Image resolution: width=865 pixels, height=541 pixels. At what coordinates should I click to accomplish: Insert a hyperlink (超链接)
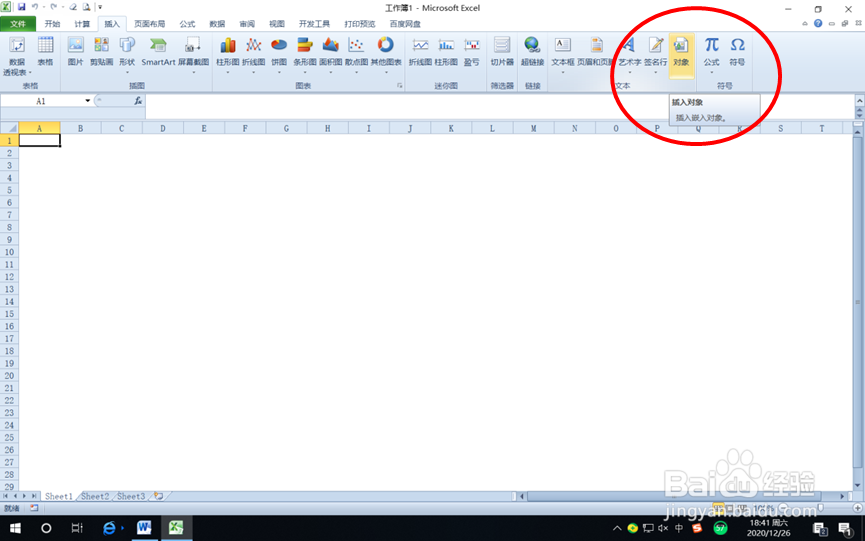tap(532, 52)
